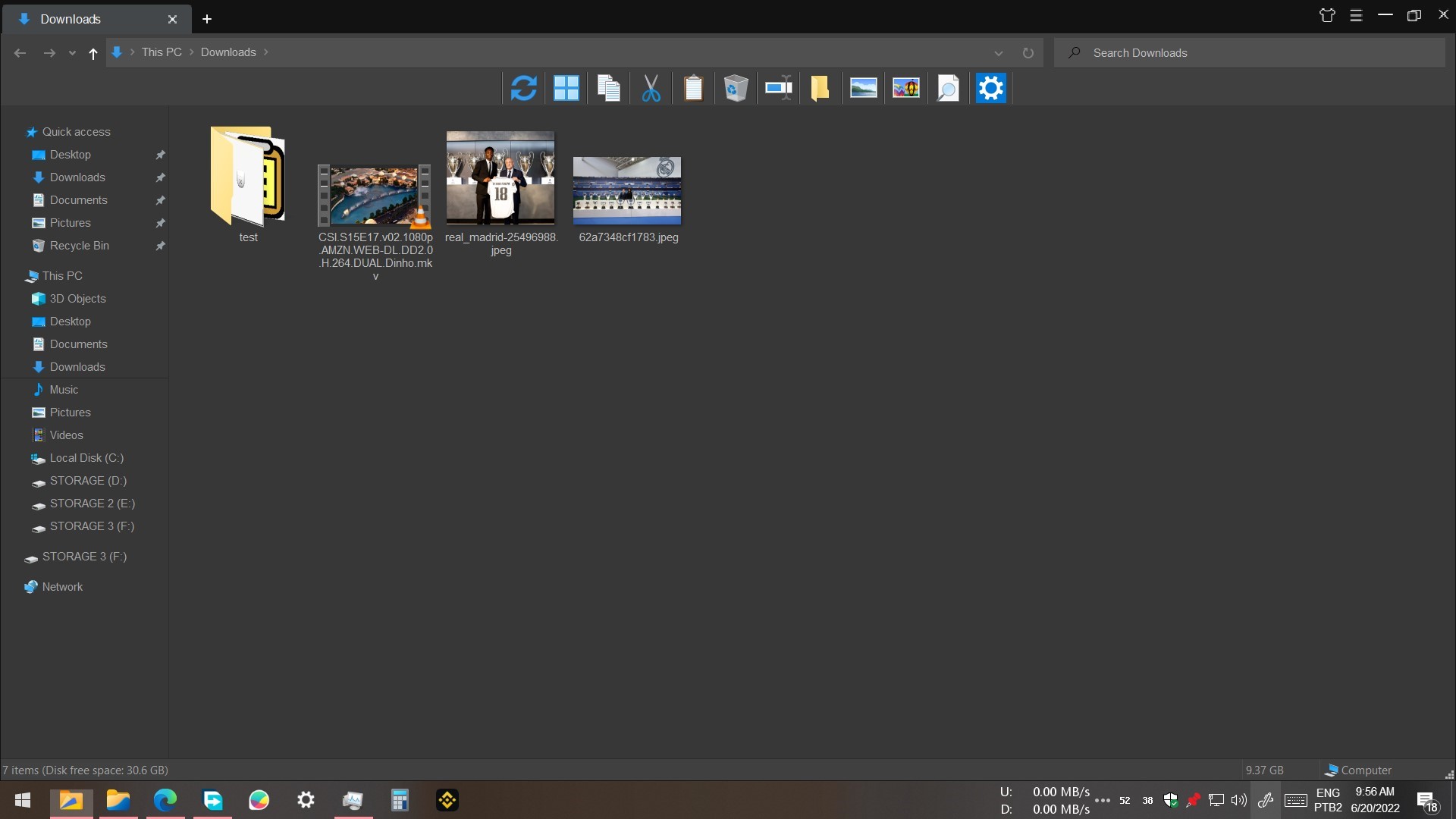
Task: Open the address bar history dropdown
Action: tap(998, 53)
